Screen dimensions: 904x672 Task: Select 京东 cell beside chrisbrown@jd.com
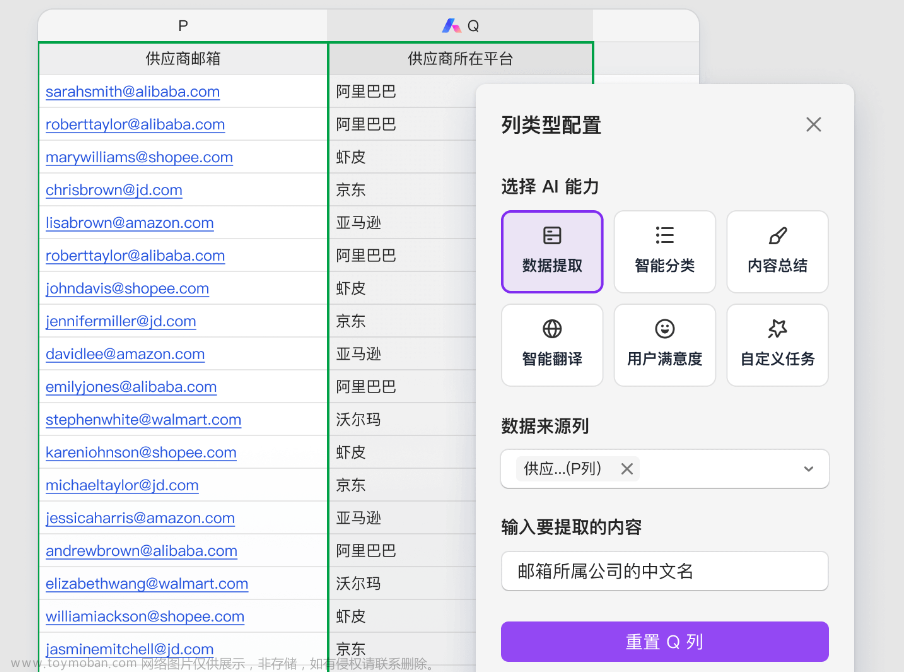402,190
